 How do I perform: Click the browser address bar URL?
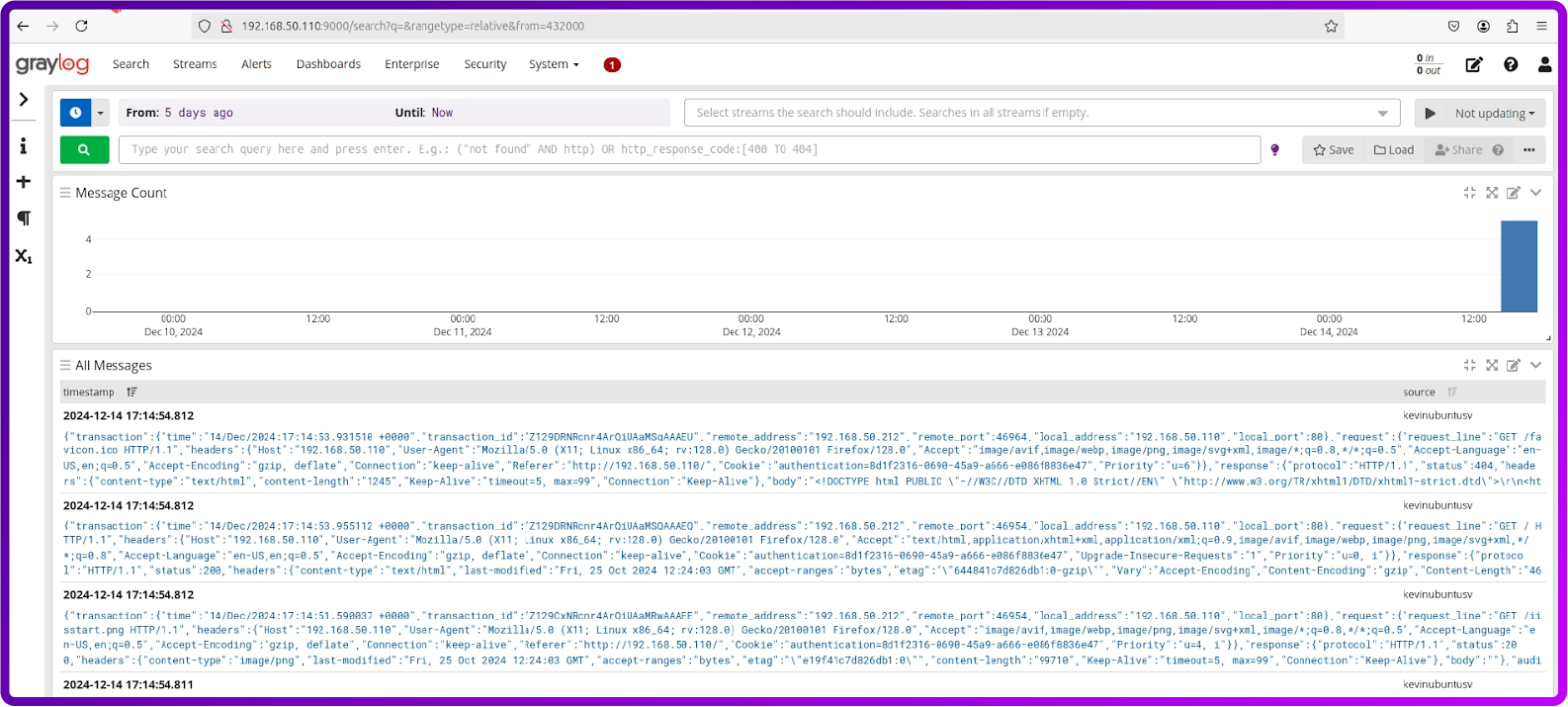coord(412,27)
